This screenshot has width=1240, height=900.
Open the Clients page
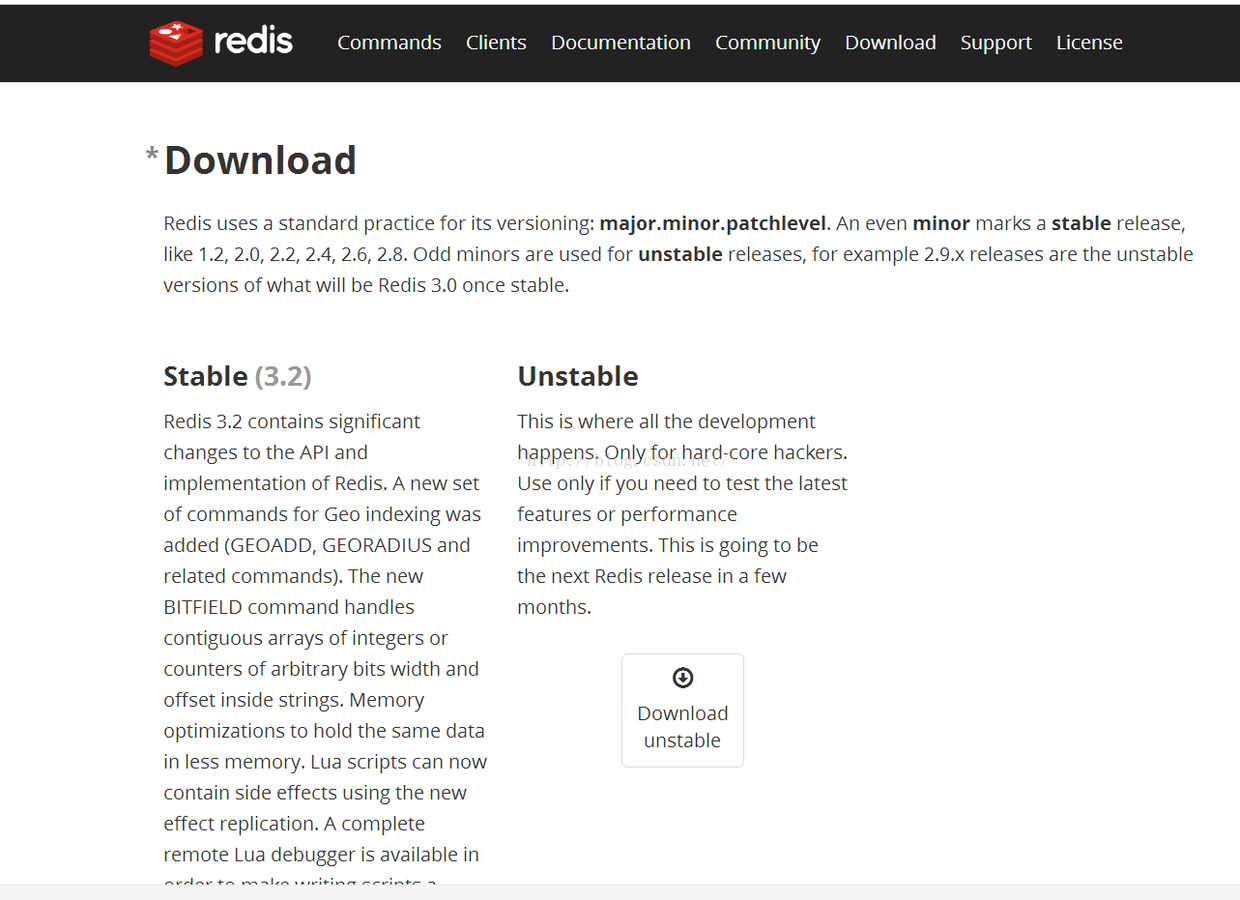496,42
